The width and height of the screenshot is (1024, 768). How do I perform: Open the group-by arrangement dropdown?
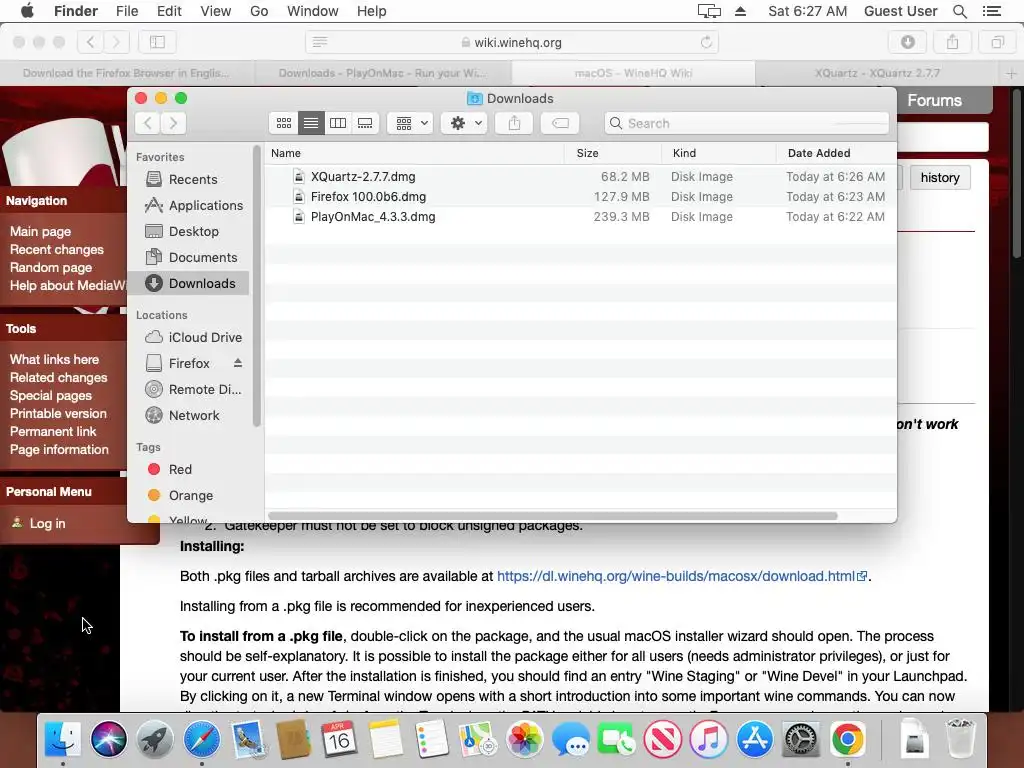[410, 123]
